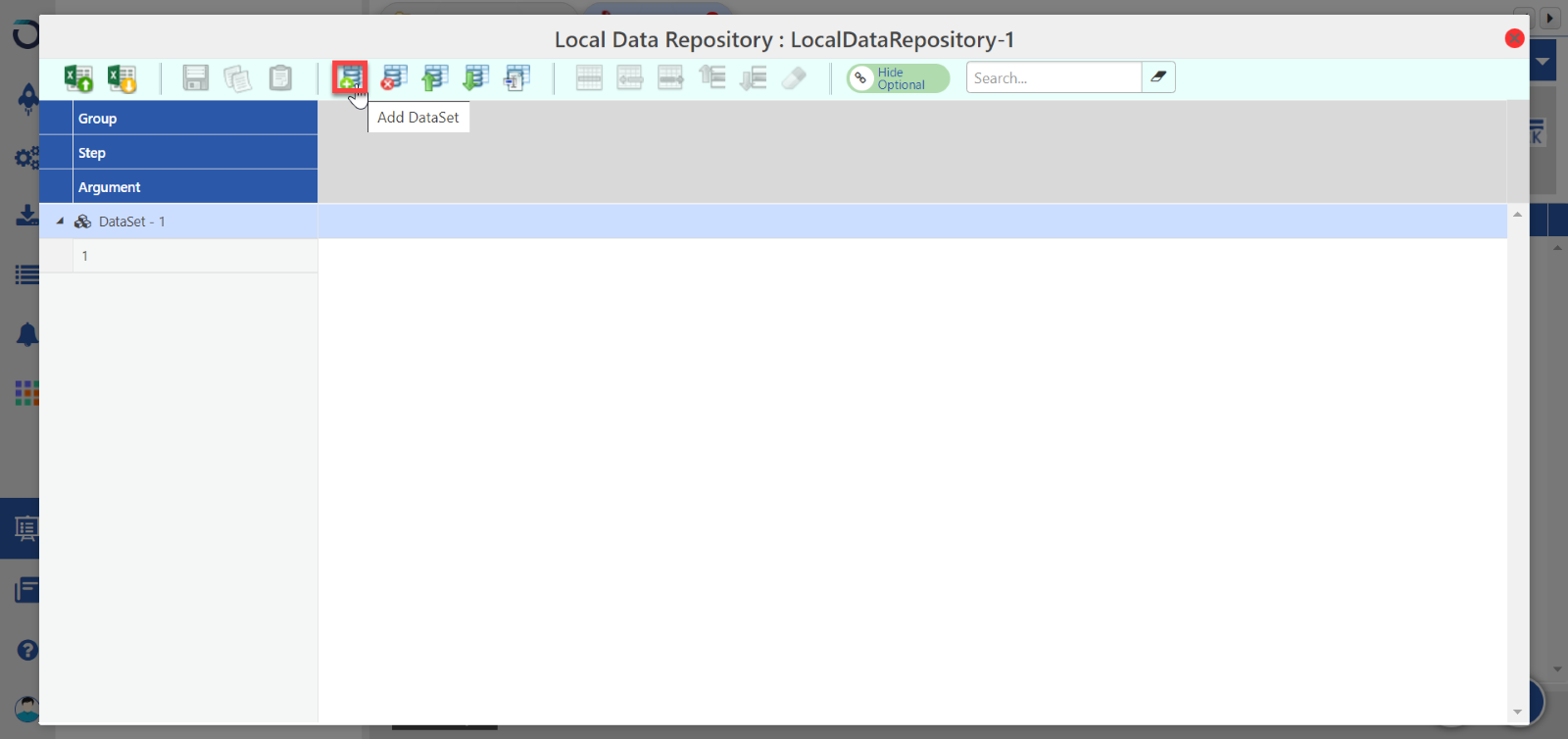Click the Excel download icon with down arrow

(122, 78)
